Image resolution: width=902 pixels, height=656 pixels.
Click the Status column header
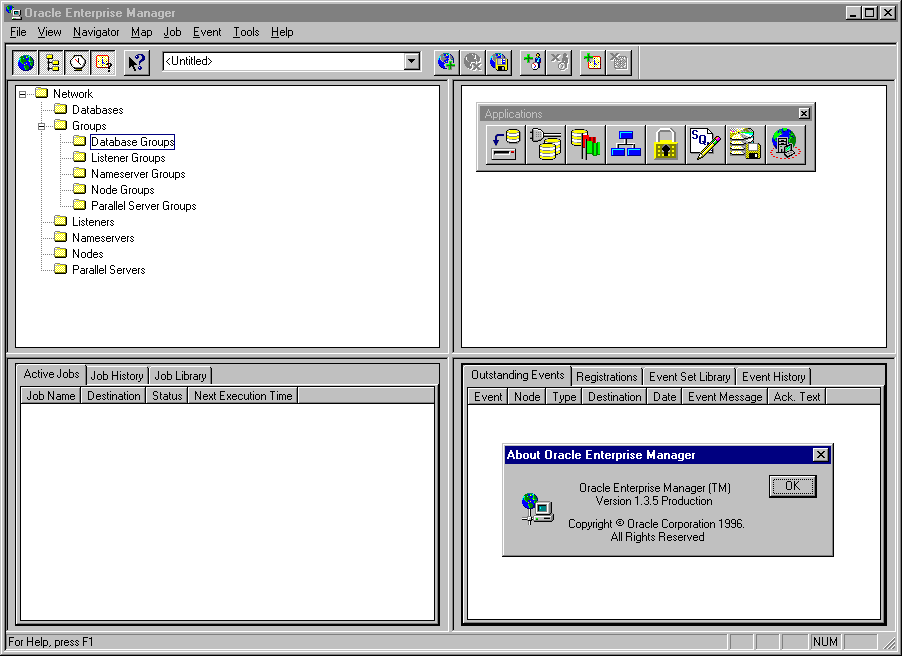[x=167, y=396]
